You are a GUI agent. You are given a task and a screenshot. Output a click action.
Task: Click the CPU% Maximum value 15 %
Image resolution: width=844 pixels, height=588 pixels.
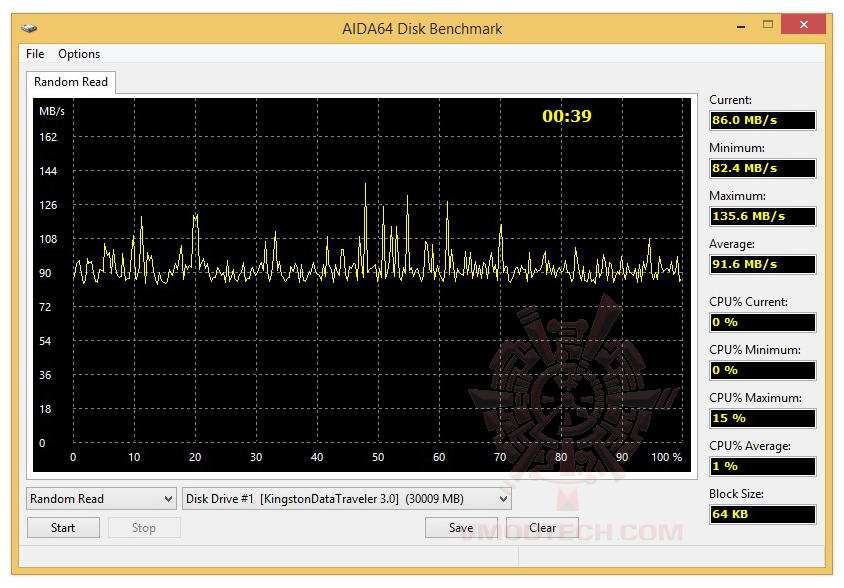click(x=762, y=418)
